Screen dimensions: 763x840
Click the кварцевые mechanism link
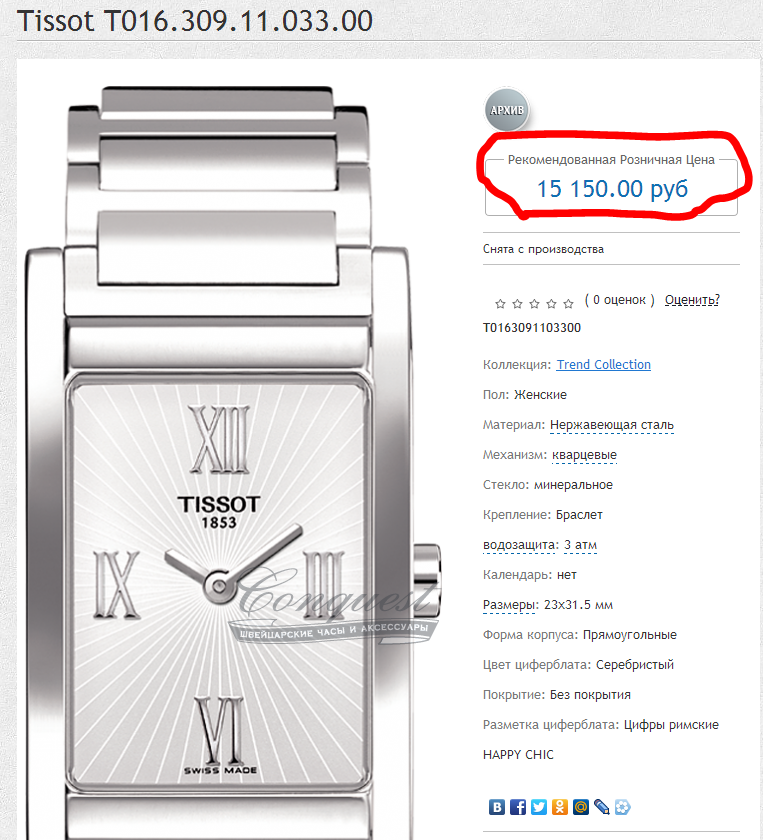pyautogui.click(x=585, y=455)
